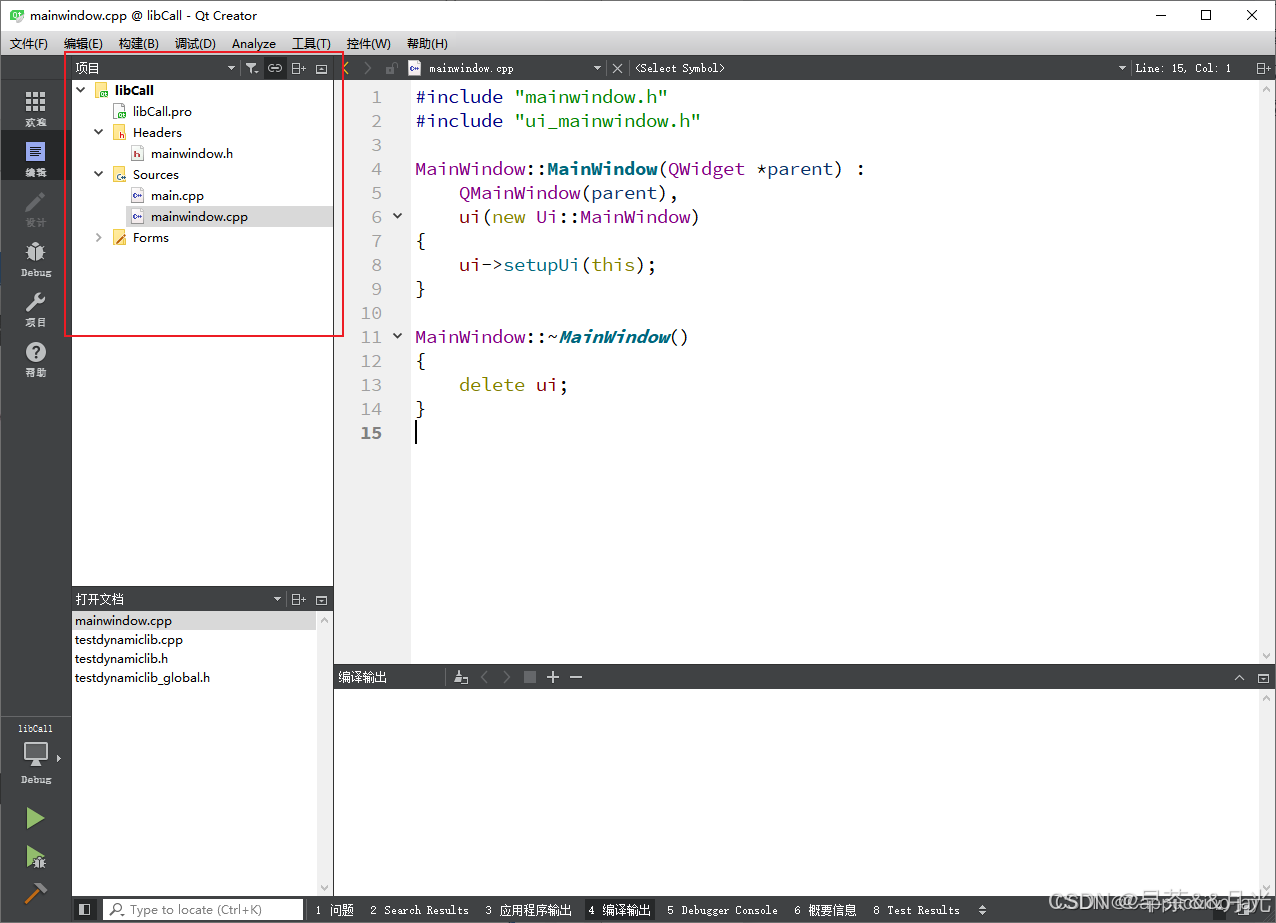Select mainwindow.h in project tree
The width and height of the screenshot is (1276, 923).
click(192, 153)
